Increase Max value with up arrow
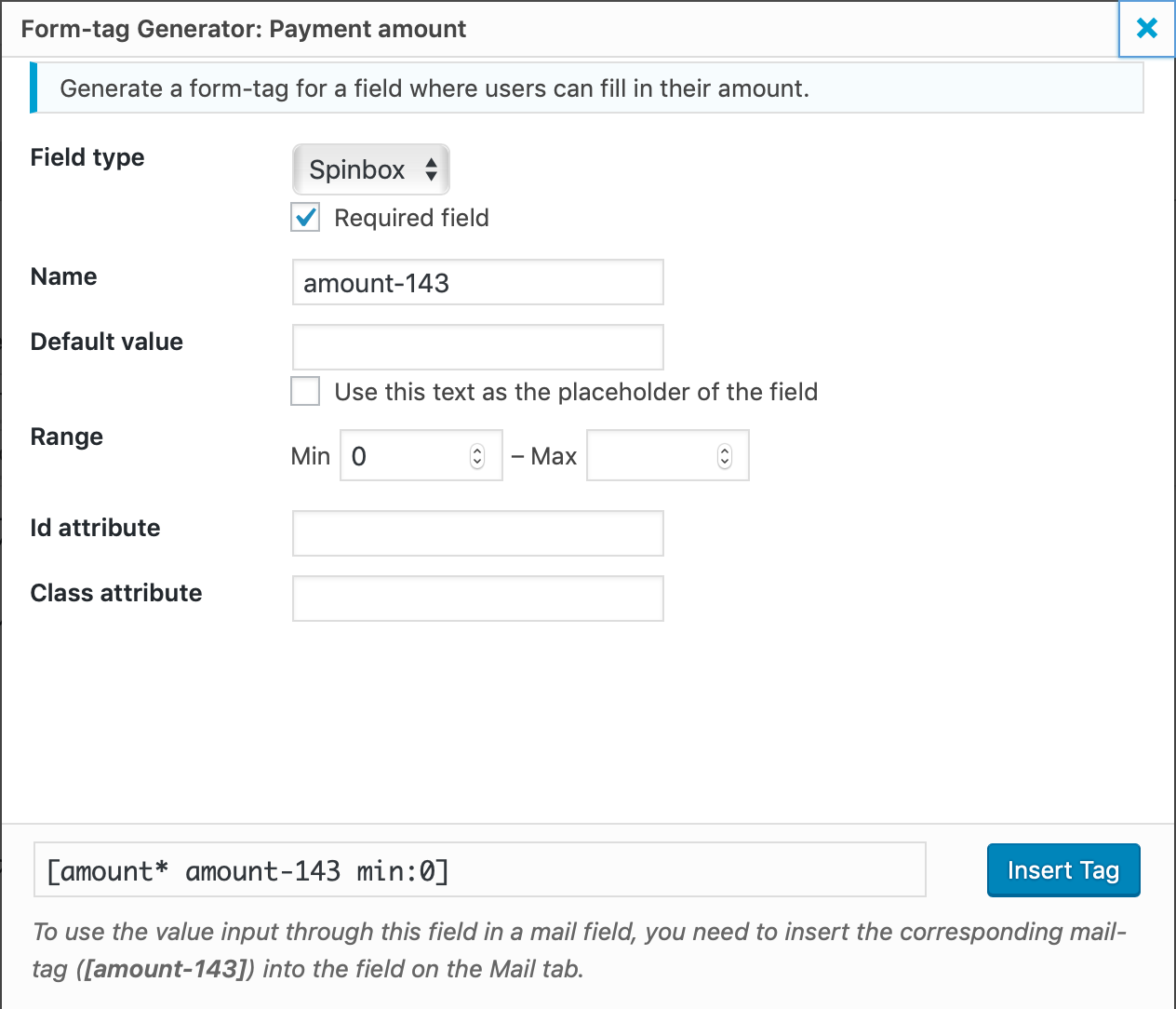Viewport: 1176px width, 1009px height. tap(725, 451)
